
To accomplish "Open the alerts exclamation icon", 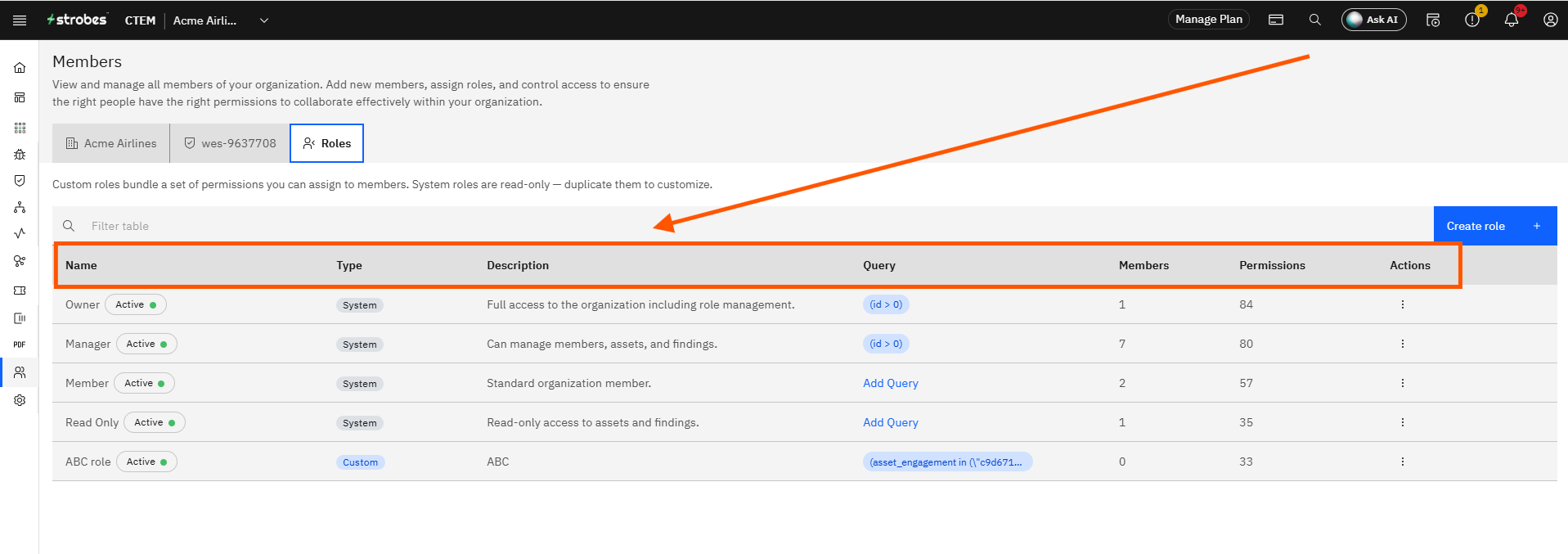I will click(x=1472, y=20).
